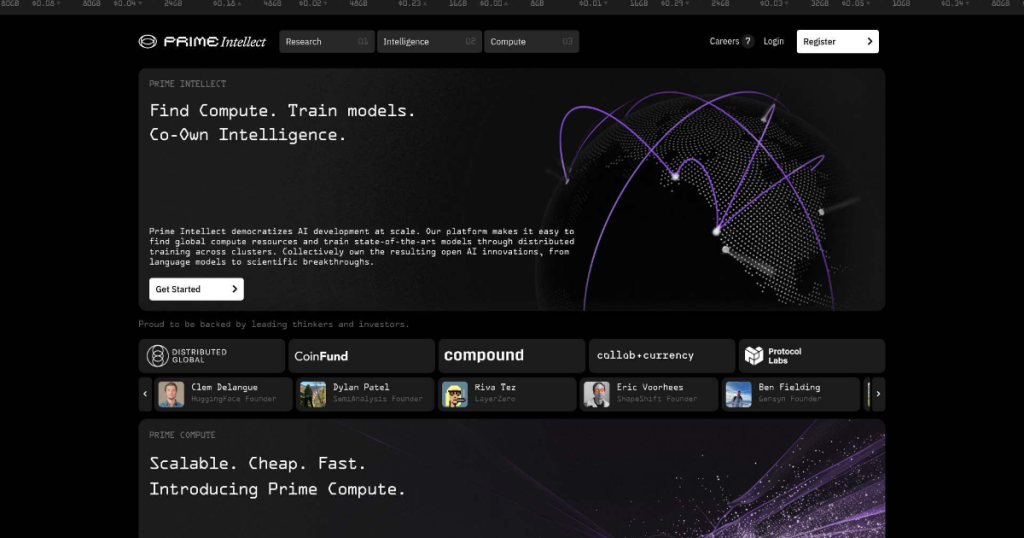Select the Clem Delangue name text
This screenshot has width=1024, height=538.
[x=224, y=387]
